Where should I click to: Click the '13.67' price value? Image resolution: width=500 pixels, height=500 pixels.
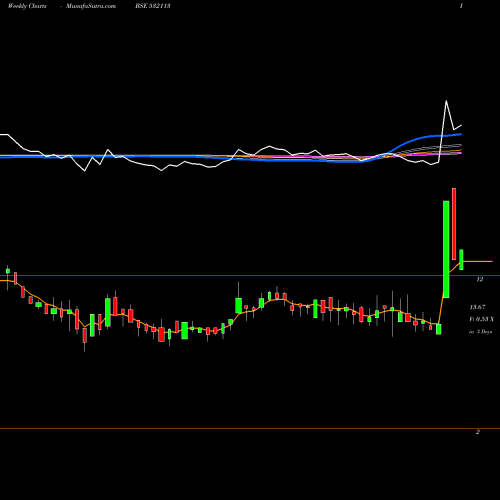(477, 307)
